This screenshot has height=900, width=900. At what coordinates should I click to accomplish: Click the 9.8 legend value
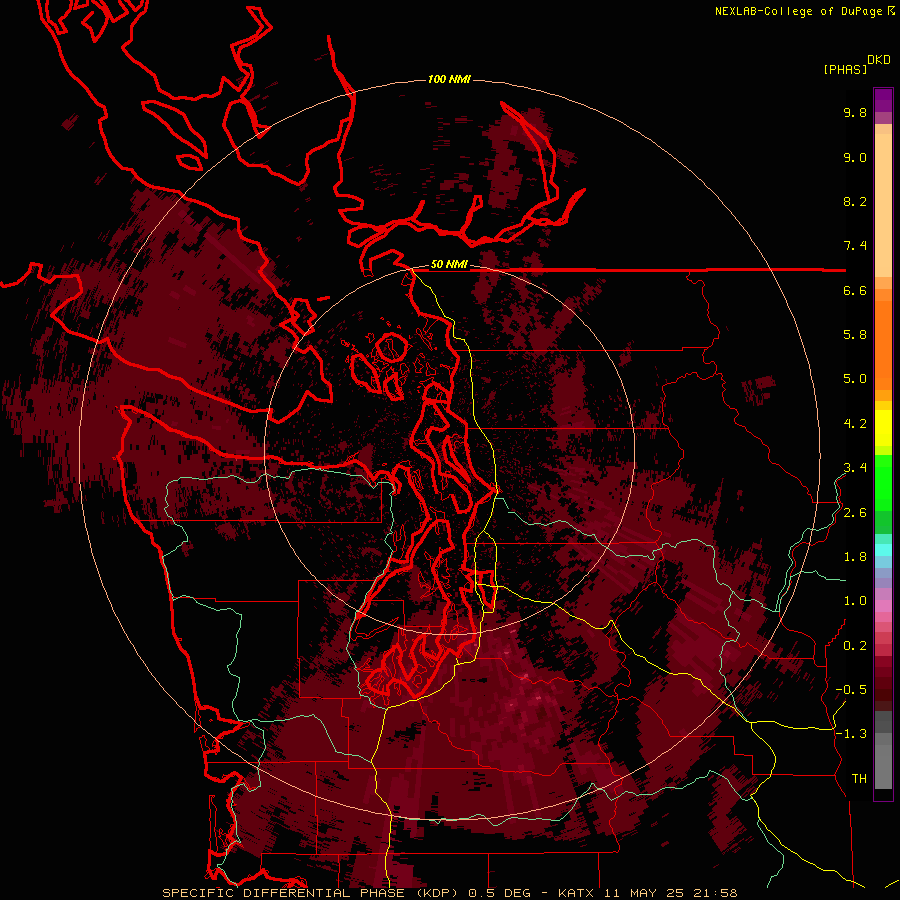[x=855, y=112]
